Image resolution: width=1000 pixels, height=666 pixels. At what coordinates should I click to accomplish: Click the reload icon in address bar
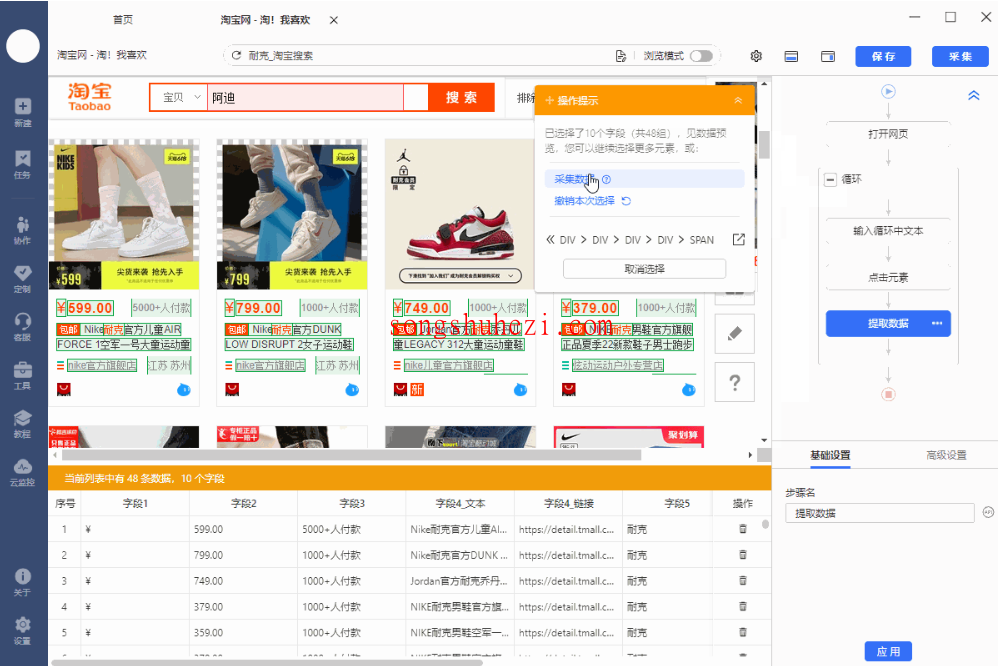click(x=236, y=56)
